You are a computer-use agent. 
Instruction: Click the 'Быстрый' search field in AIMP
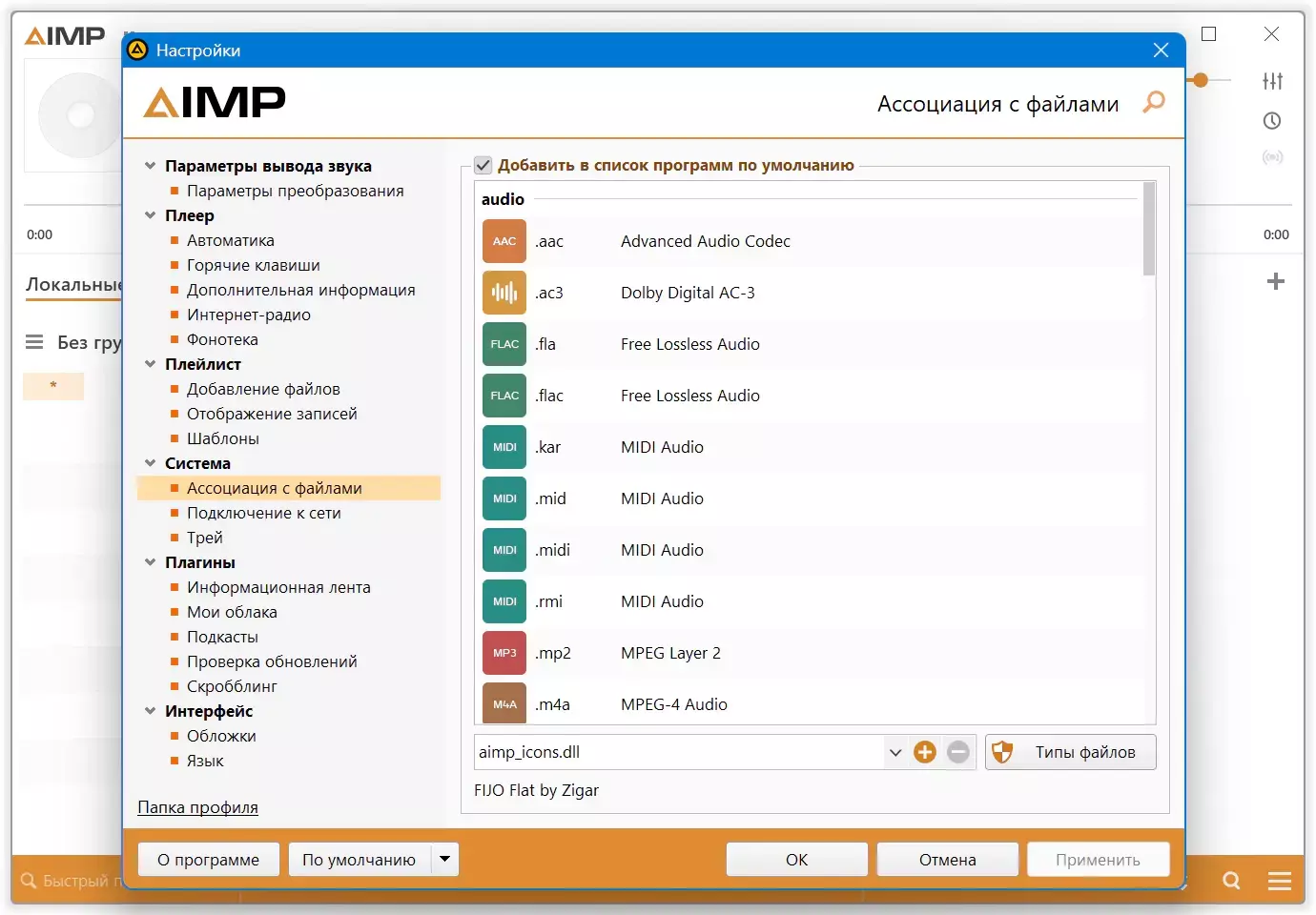point(72,881)
